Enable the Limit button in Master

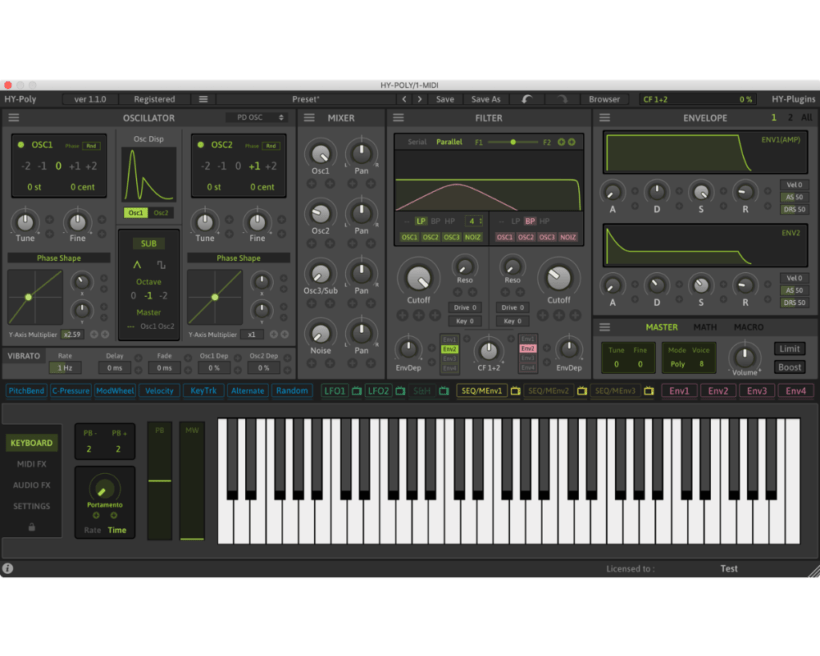pyautogui.click(x=788, y=349)
